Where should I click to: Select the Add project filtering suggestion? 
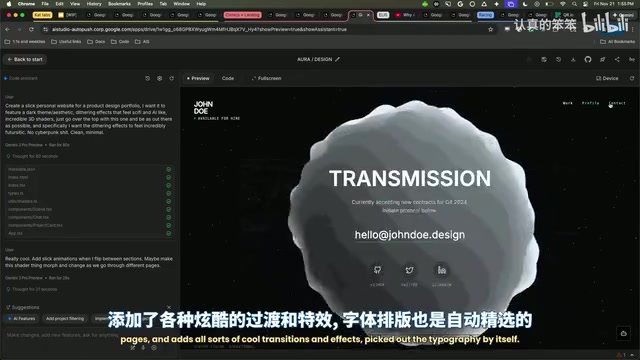tap(65, 319)
